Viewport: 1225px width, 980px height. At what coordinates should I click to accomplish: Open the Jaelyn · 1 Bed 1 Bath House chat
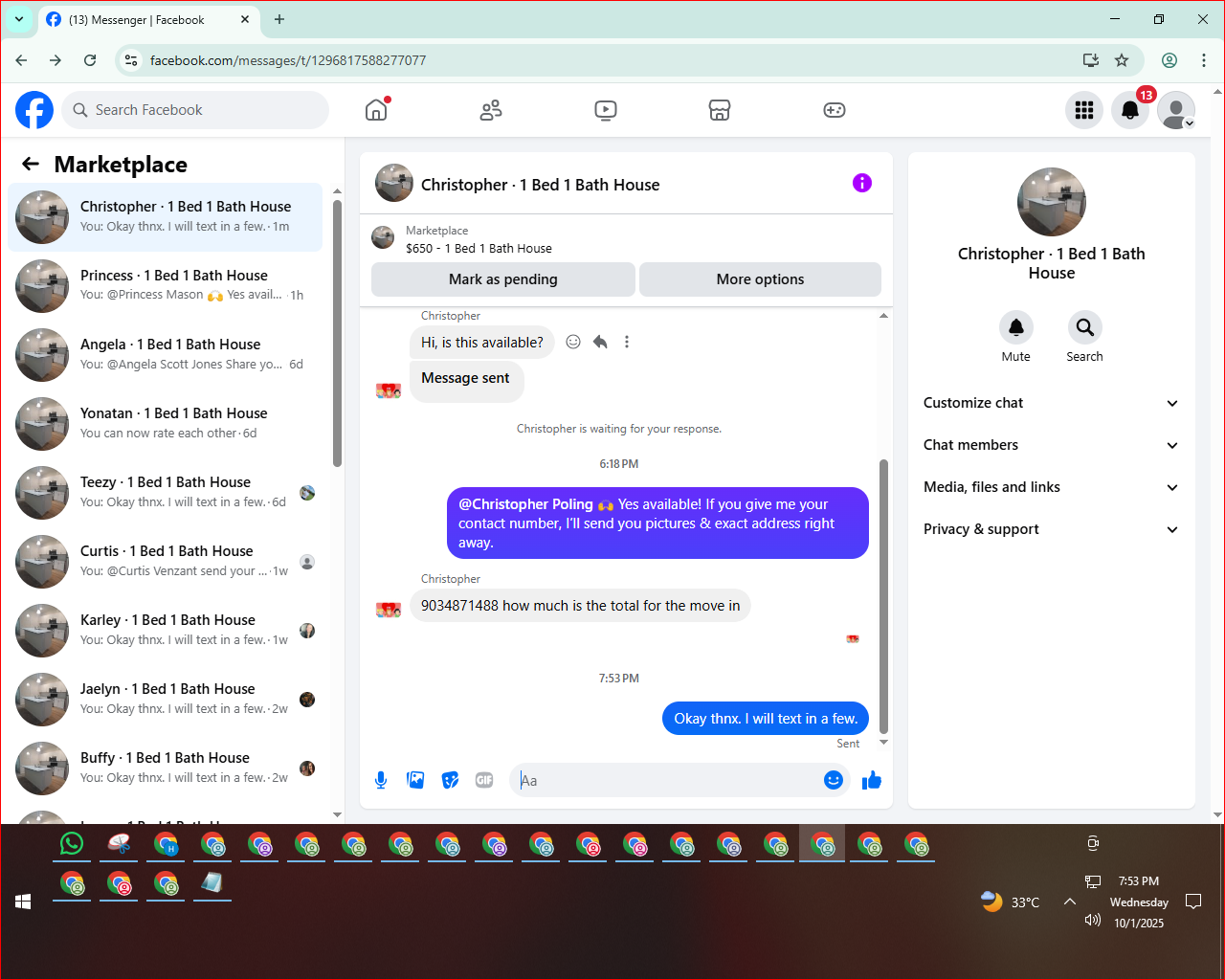(x=165, y=700)
